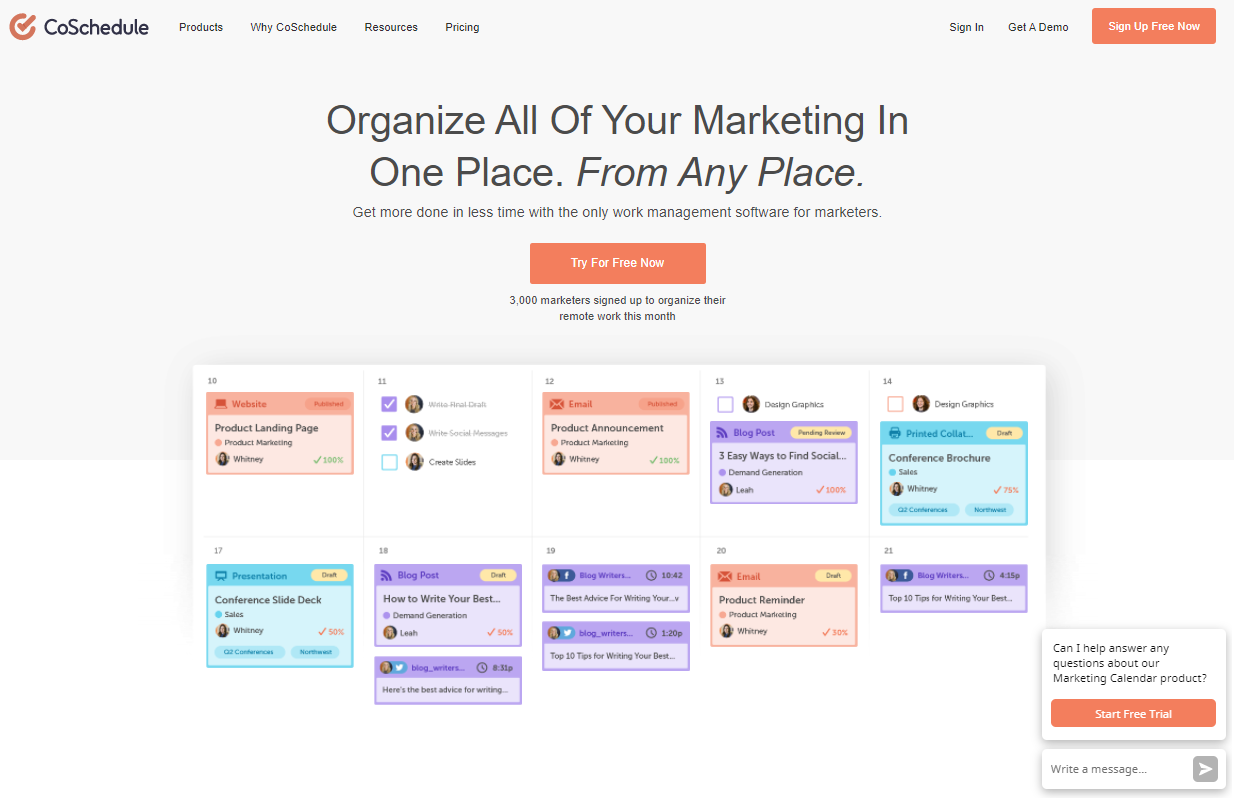Click Whitney's avatar on Product Reminder card
1234x798 pixels.
pos(726,631)
